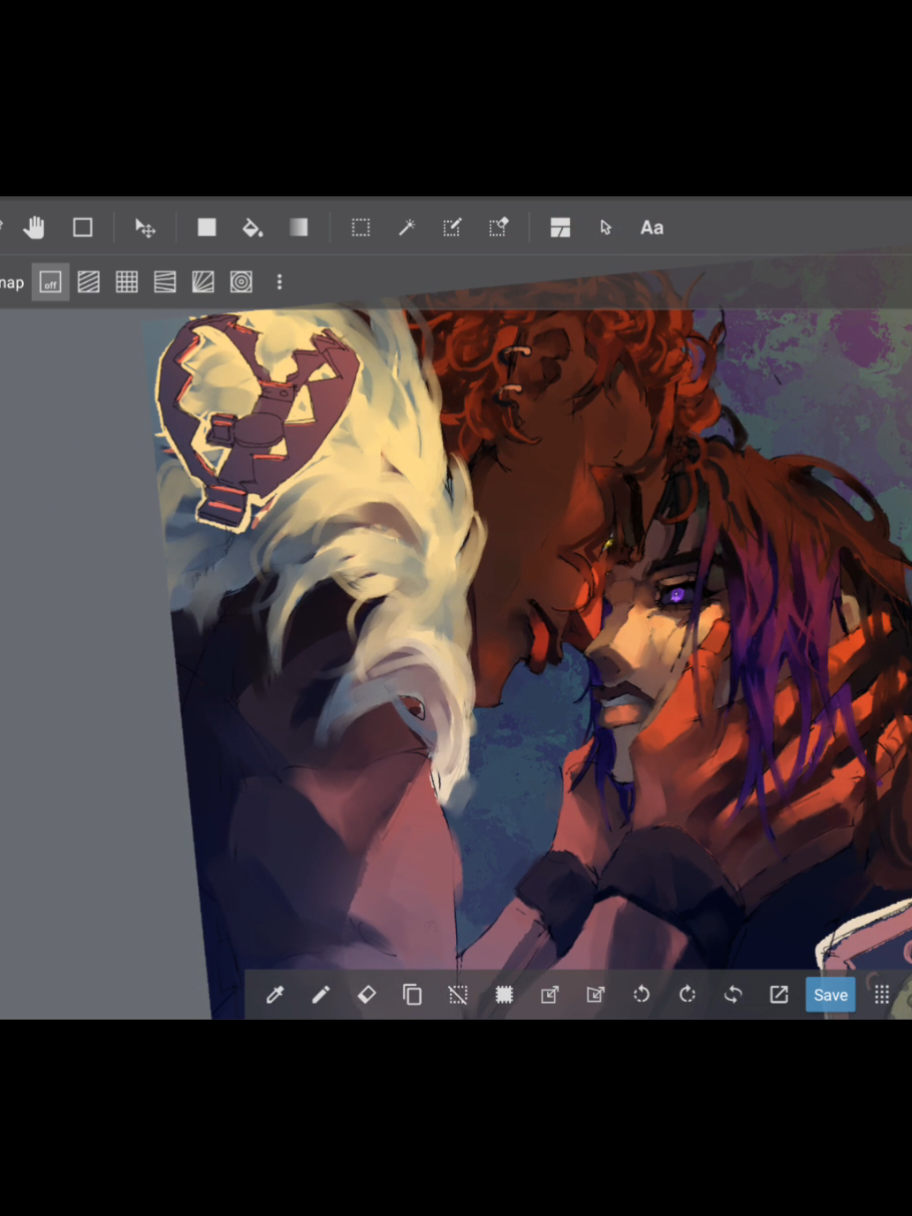Click the Save button
This screenshot has width=912, height=1216.
coord(830,995)
